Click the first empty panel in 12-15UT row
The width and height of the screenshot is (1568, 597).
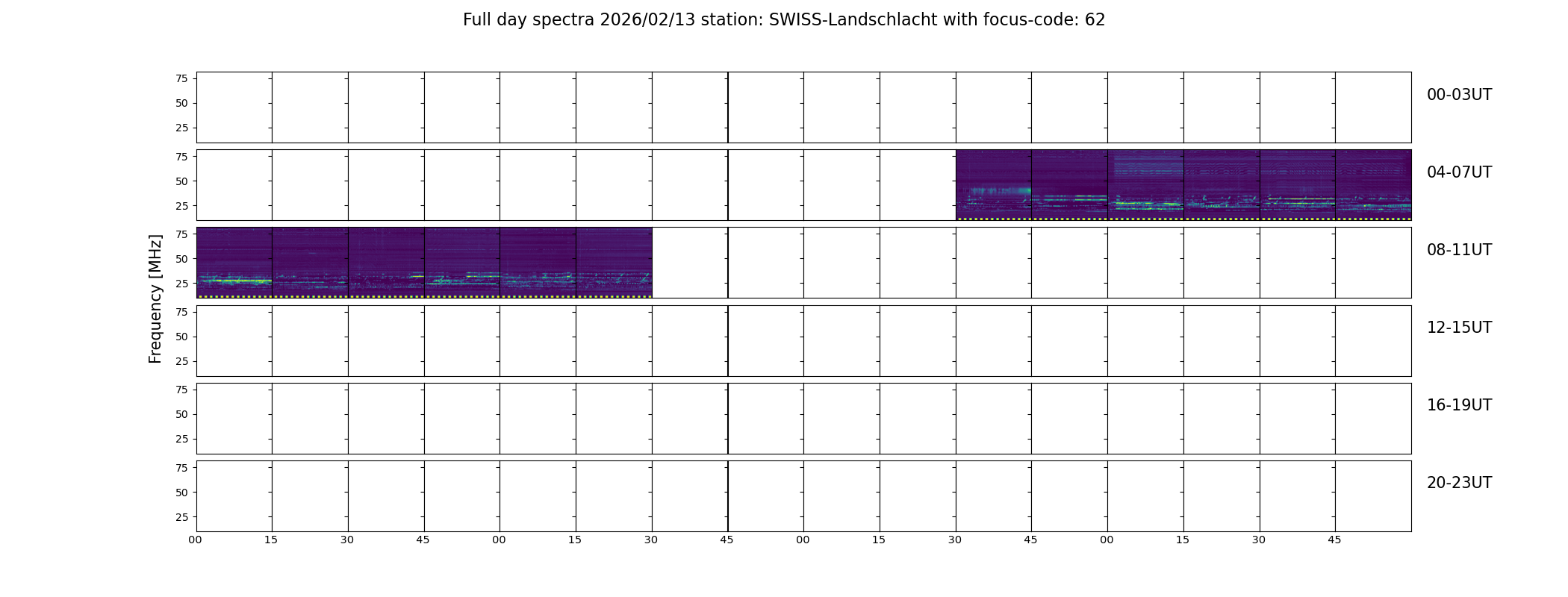[234, 341]
